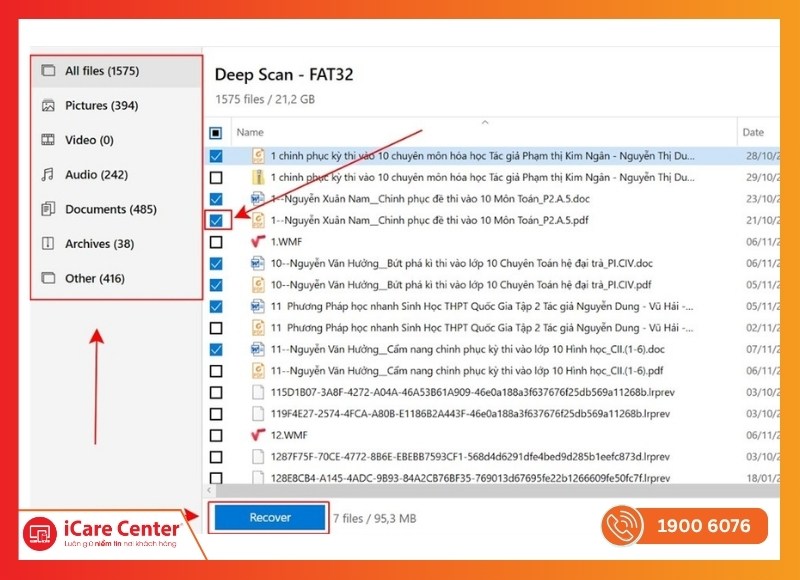800x580 pixels.
Task: Click the Pictures category icon in sidebar
Action: click(x=47, y=106)
